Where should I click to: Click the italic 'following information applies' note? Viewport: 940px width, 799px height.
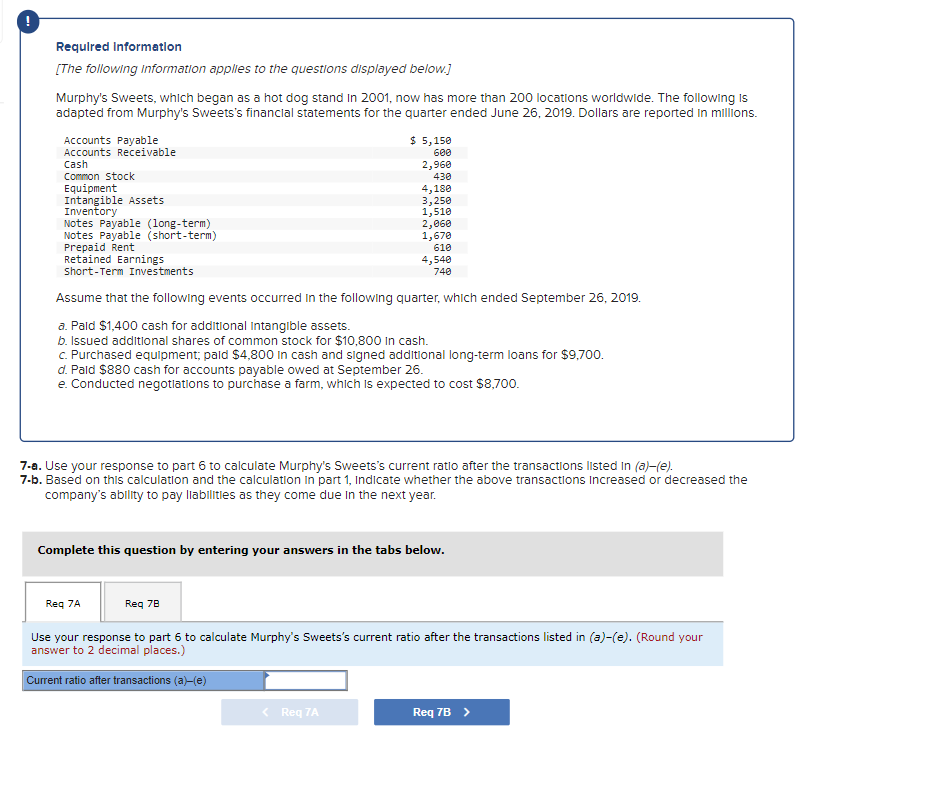coord(254,69)
